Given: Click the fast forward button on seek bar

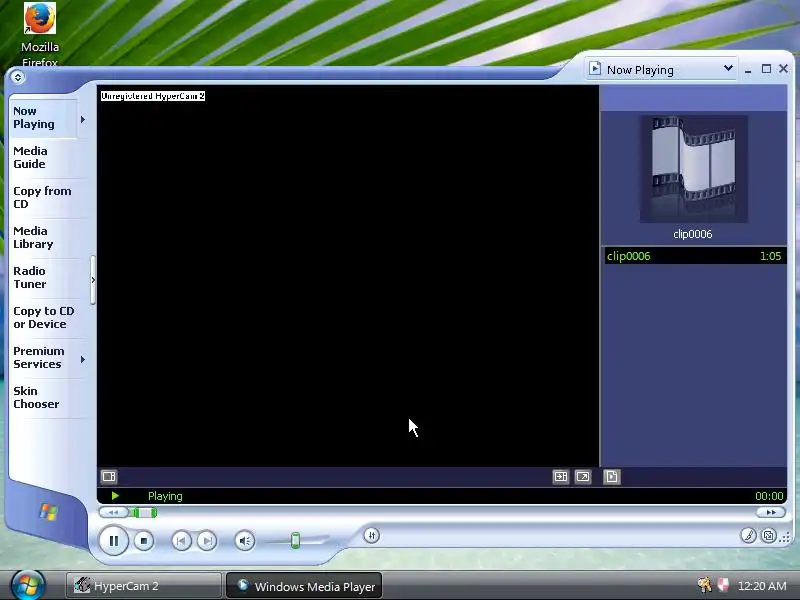Looking at the screenshot, I should pos(771,512).
